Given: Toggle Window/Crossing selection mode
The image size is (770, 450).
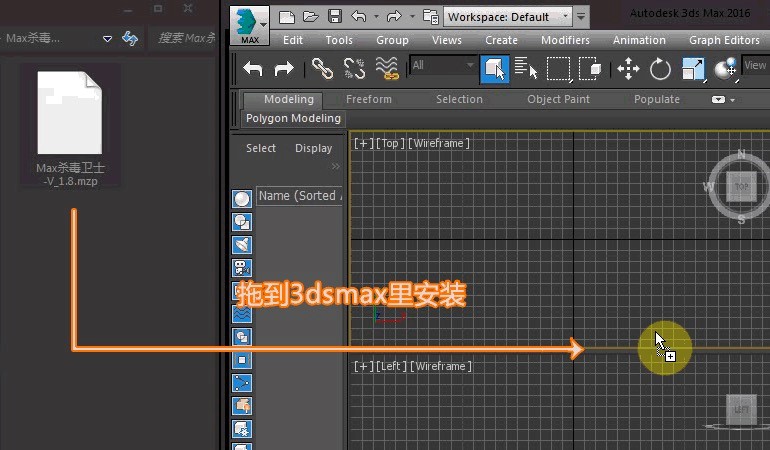Looking at the screenshot, I should [x=590, y=68].
